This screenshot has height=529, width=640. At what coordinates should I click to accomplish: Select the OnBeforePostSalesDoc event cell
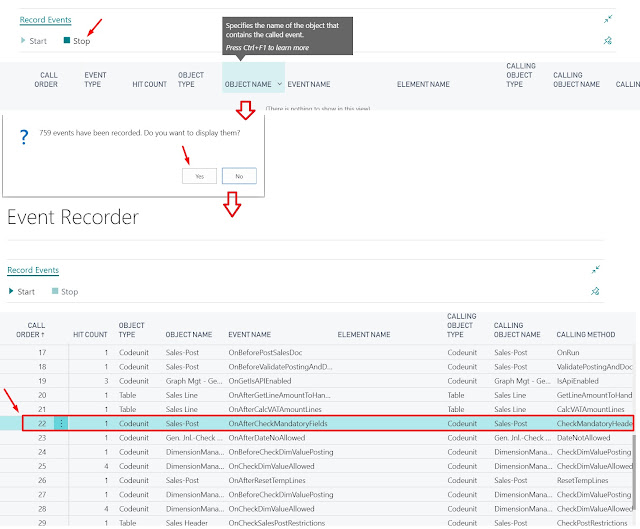(x=265, y=352)
